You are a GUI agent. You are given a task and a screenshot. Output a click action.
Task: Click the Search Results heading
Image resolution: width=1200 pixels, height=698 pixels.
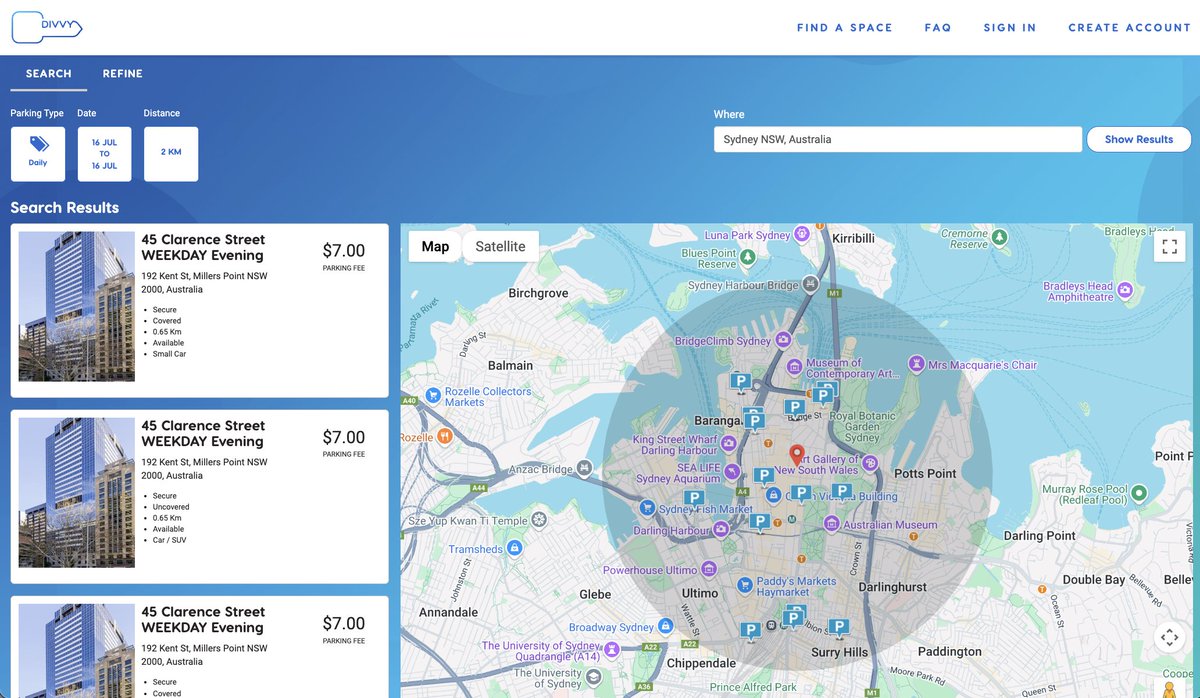65,208
